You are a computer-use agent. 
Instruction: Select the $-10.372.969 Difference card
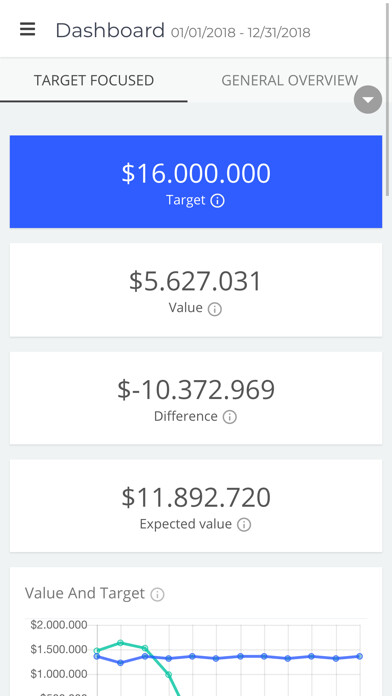pyautogui.click(x=196, y=398)
